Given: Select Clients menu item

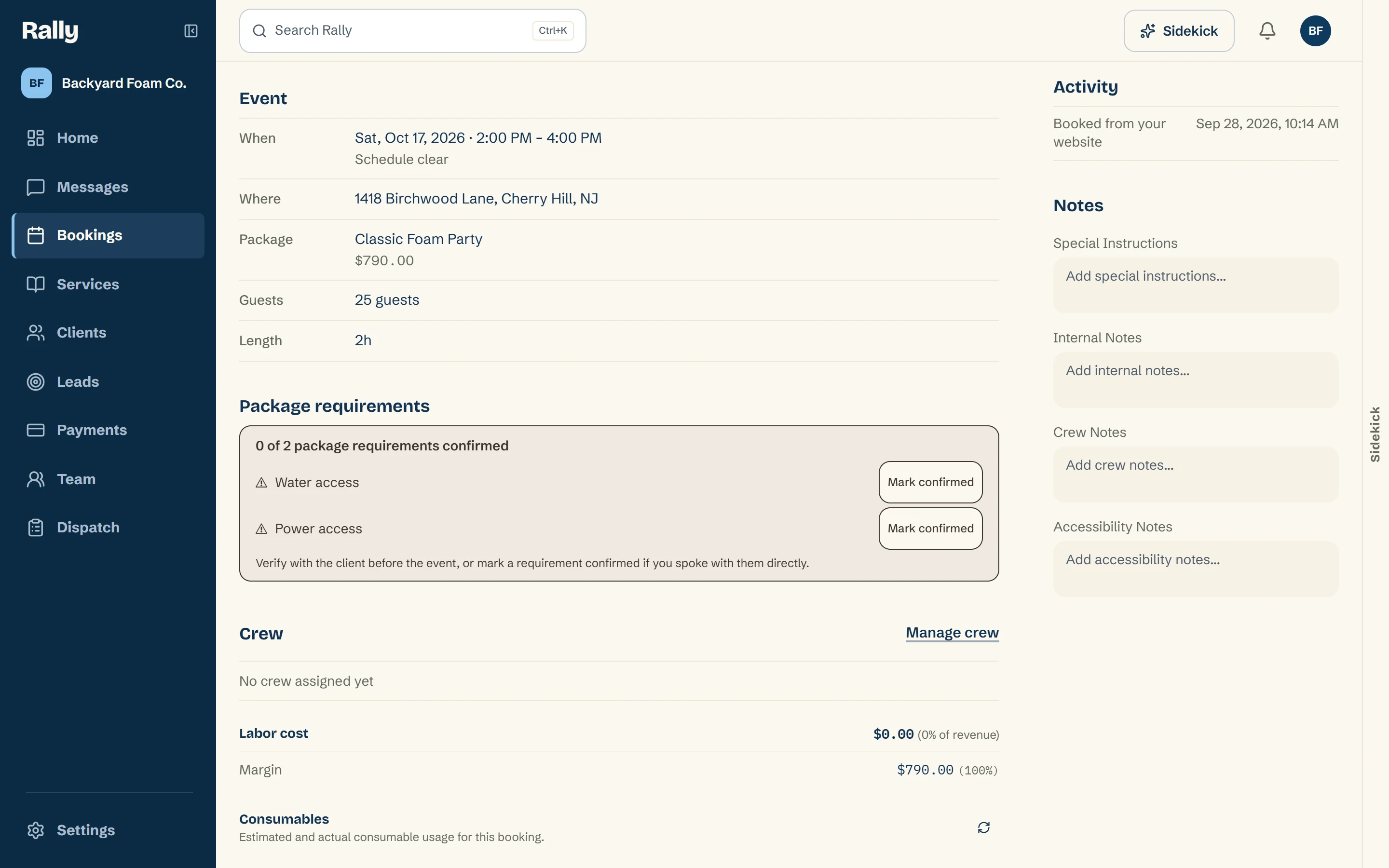Looking at the screenshot, I should 108,333.
